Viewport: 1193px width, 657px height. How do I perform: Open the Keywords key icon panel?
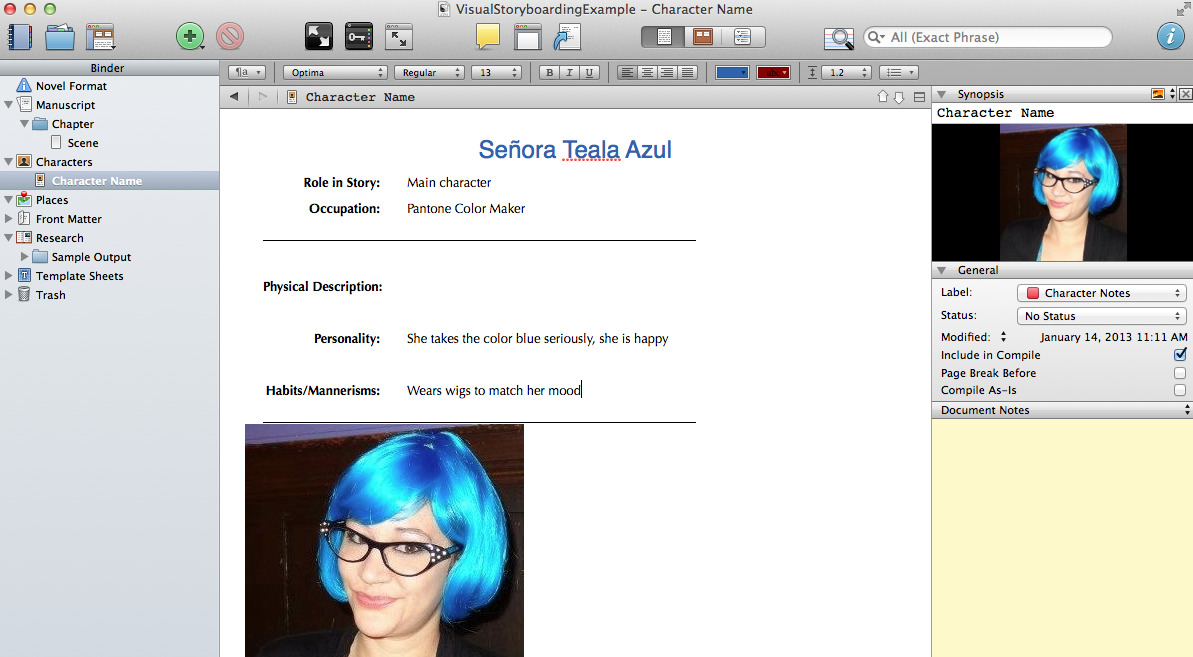click(x=359, y=37)
